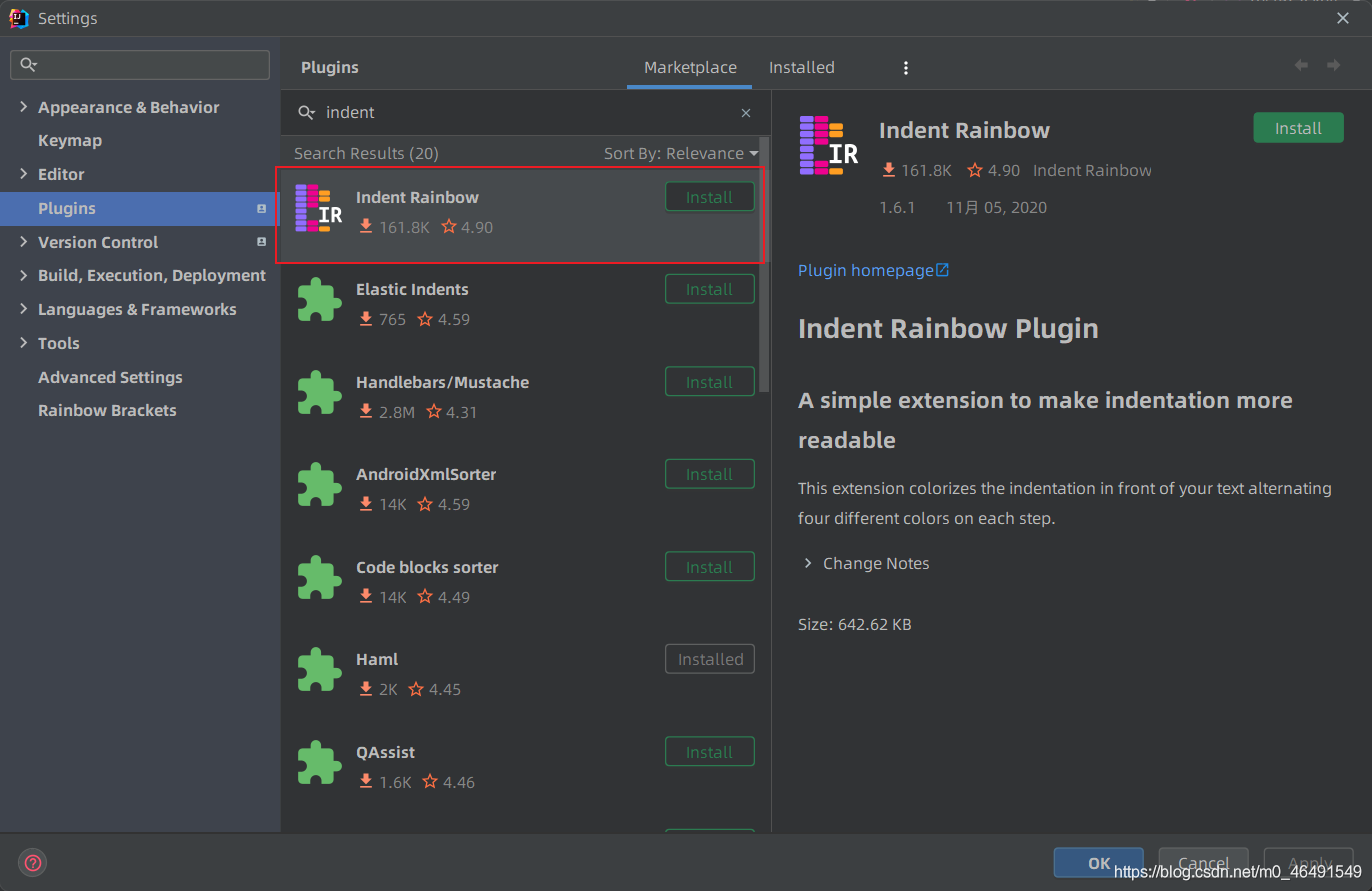Image resolution: width=1372 pixels, height=891 pixels.
Task: Click the settings search magnifier icon
Action: coord(28,65)
